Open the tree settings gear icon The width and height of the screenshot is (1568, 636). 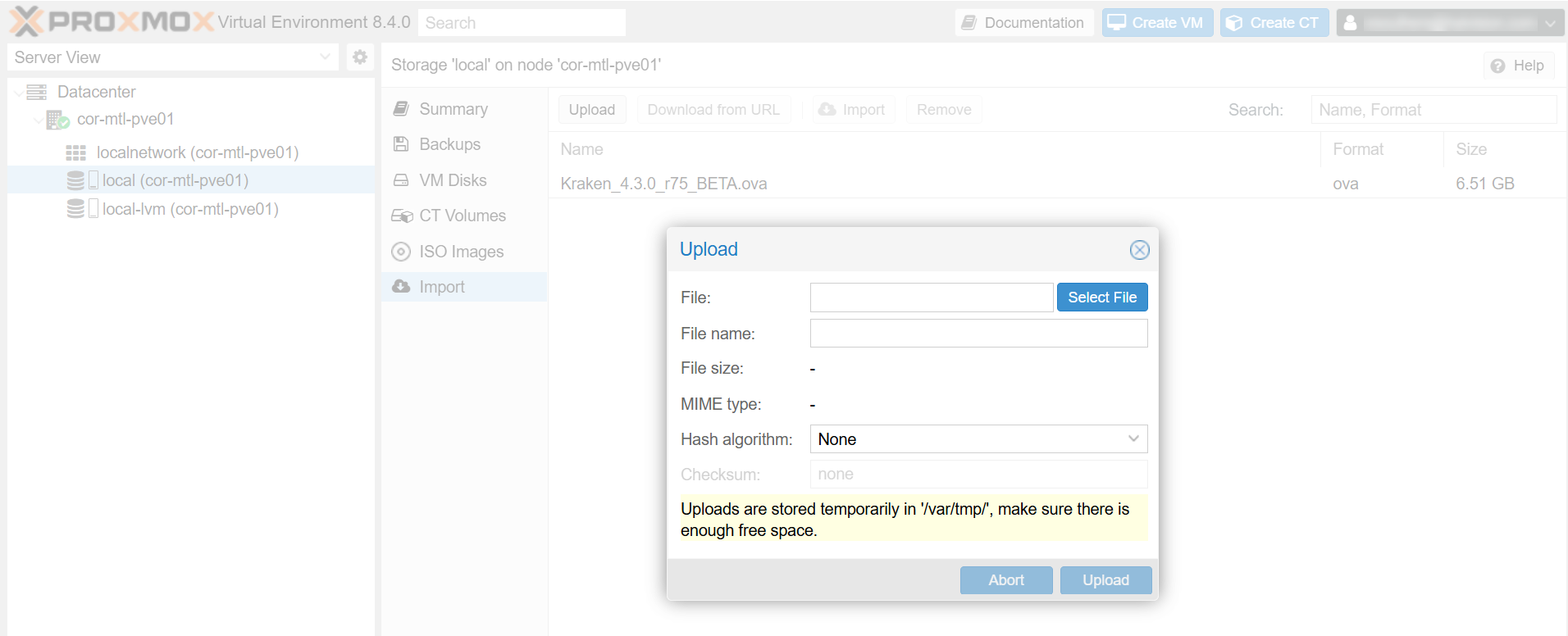point(359,57)
